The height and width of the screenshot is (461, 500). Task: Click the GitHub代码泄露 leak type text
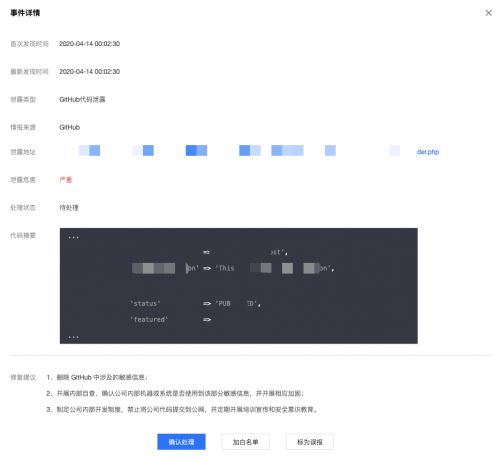click(x=82, y=99)
